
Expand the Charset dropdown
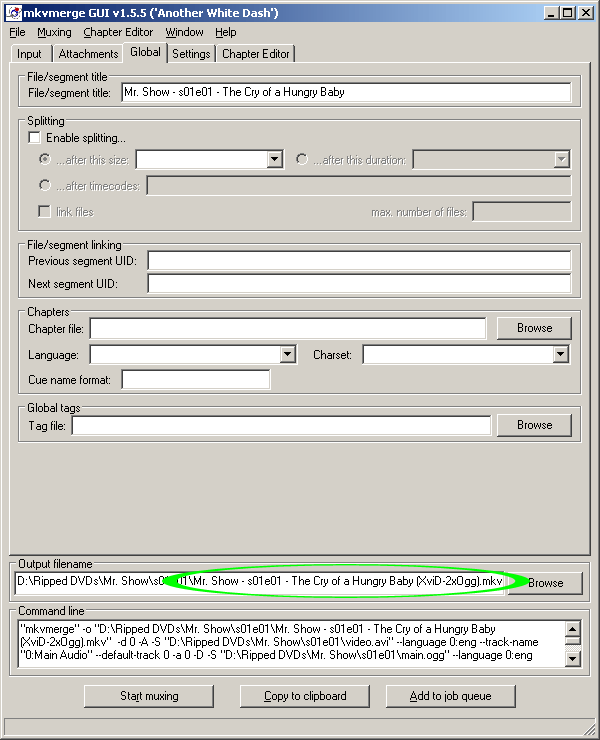point(560,354)
